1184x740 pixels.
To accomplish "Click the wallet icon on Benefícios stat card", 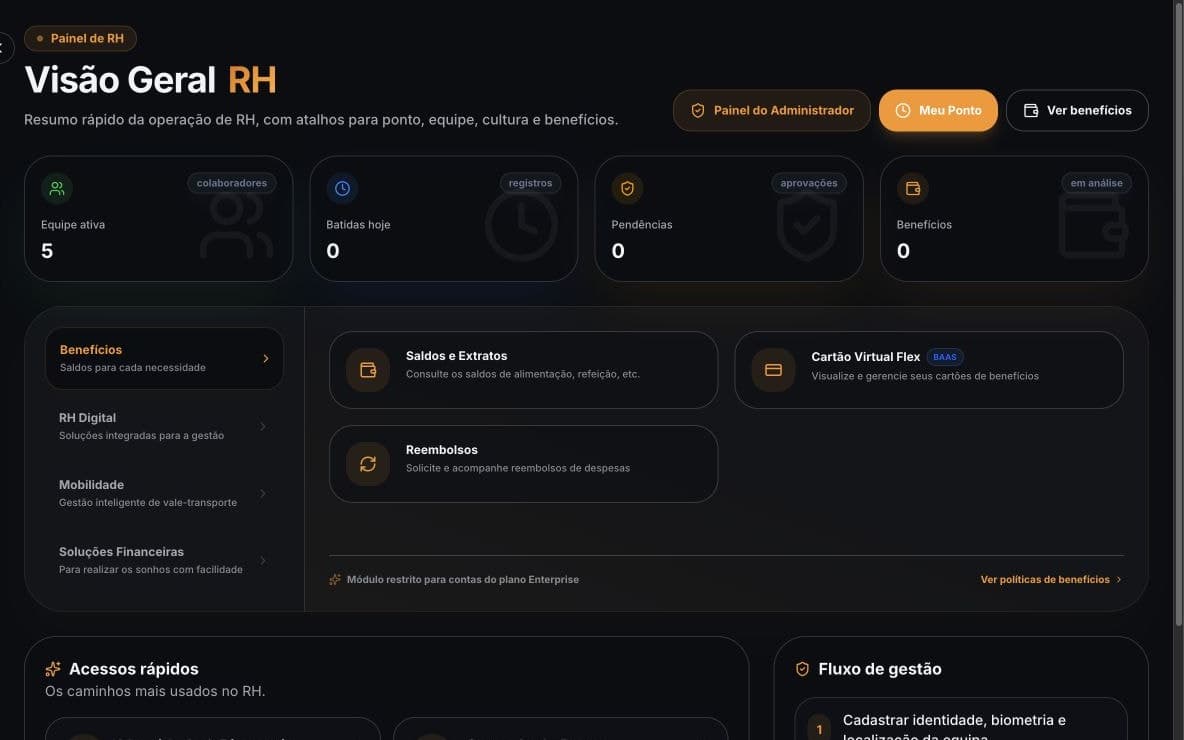I will pos(912,188).
